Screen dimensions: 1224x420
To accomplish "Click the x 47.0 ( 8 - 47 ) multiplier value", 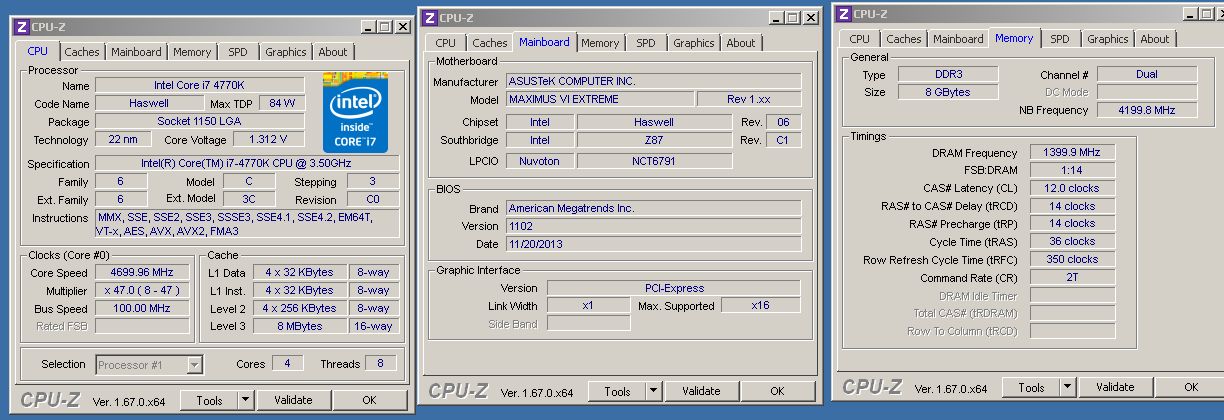I will [x=142, y=290].
